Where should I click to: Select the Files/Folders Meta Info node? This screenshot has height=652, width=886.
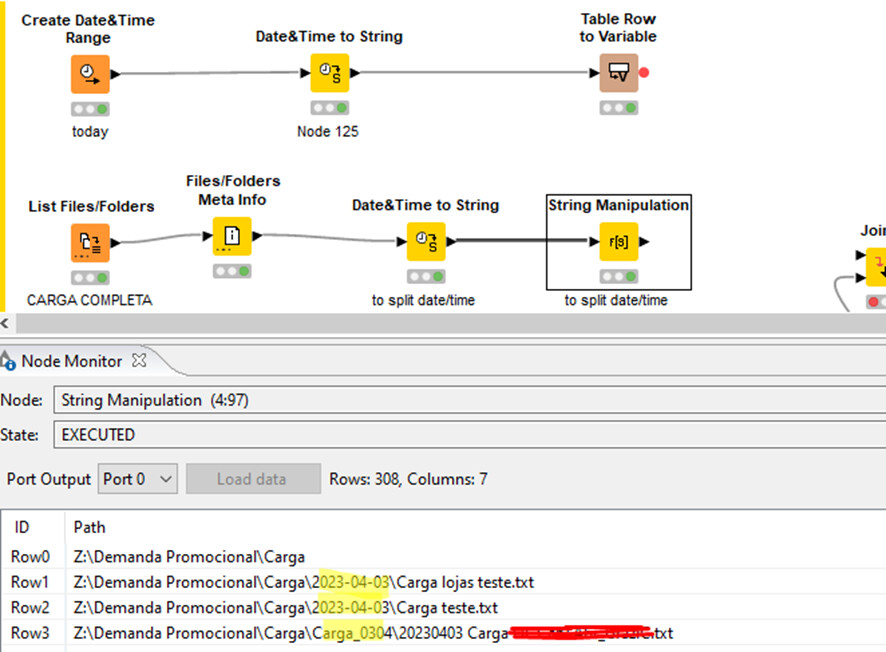point(232,236)
